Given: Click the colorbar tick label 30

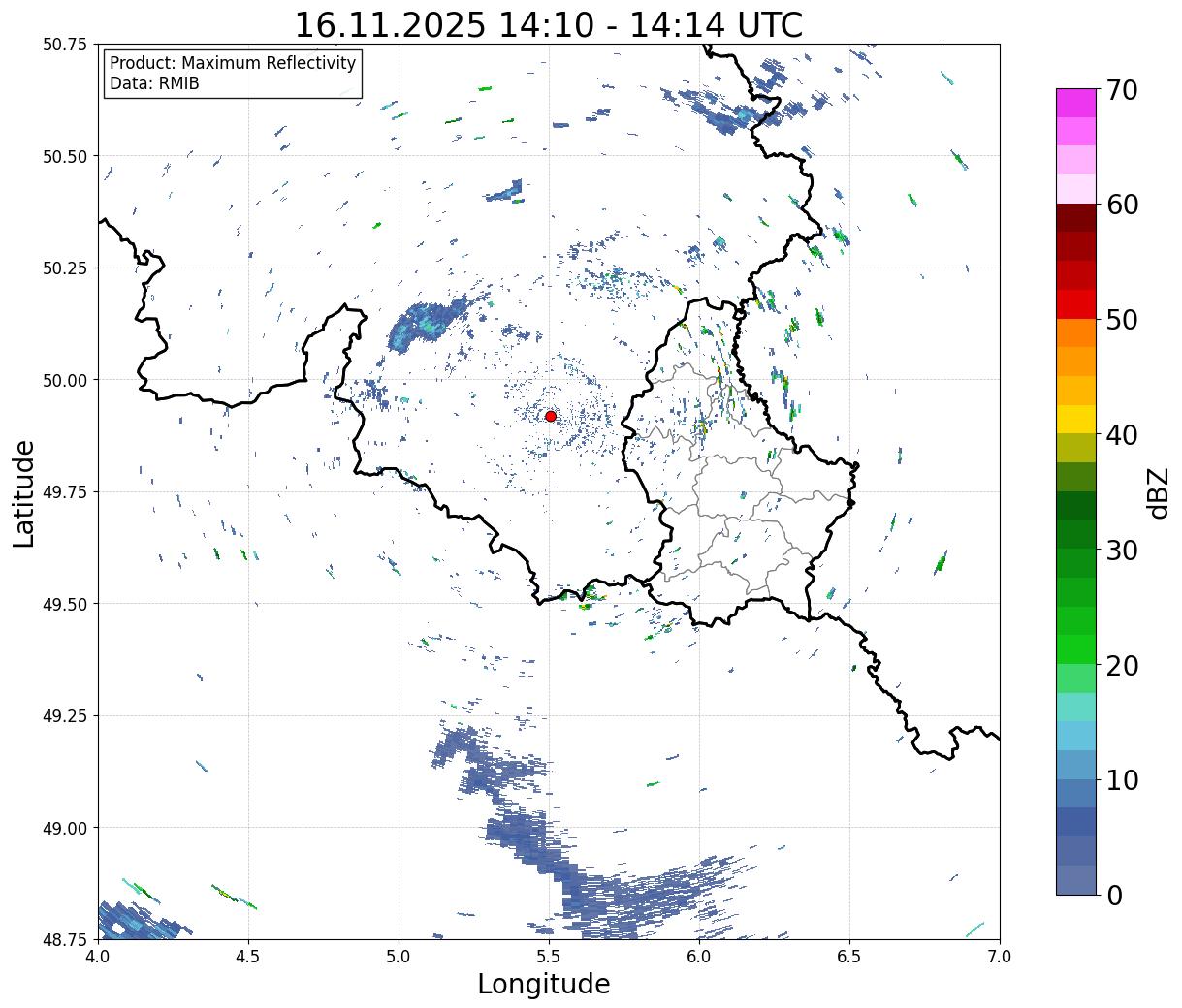Looking at the screenshot, I should tap(1122, 550).
